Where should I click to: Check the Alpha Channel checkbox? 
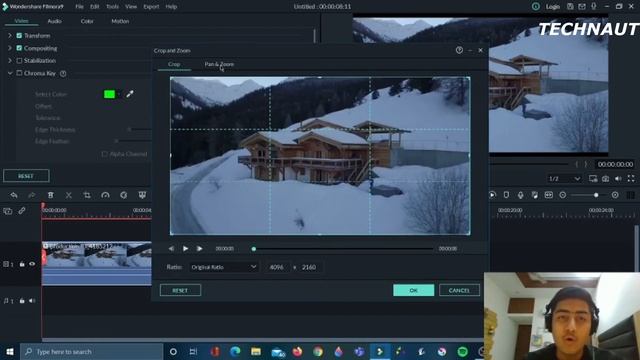(x=104, y=154)
